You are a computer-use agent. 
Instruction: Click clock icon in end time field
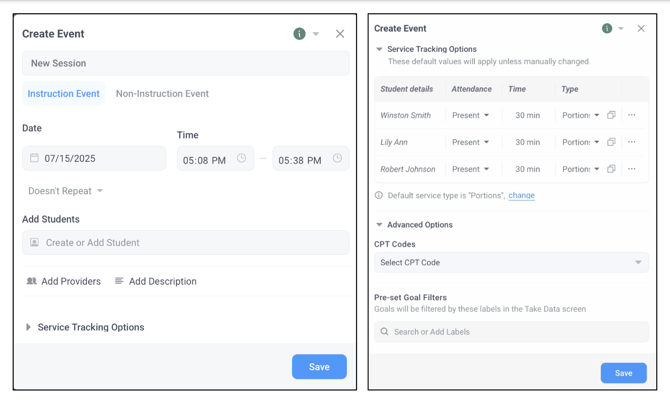pyautogui.click(x=337, y=159)
